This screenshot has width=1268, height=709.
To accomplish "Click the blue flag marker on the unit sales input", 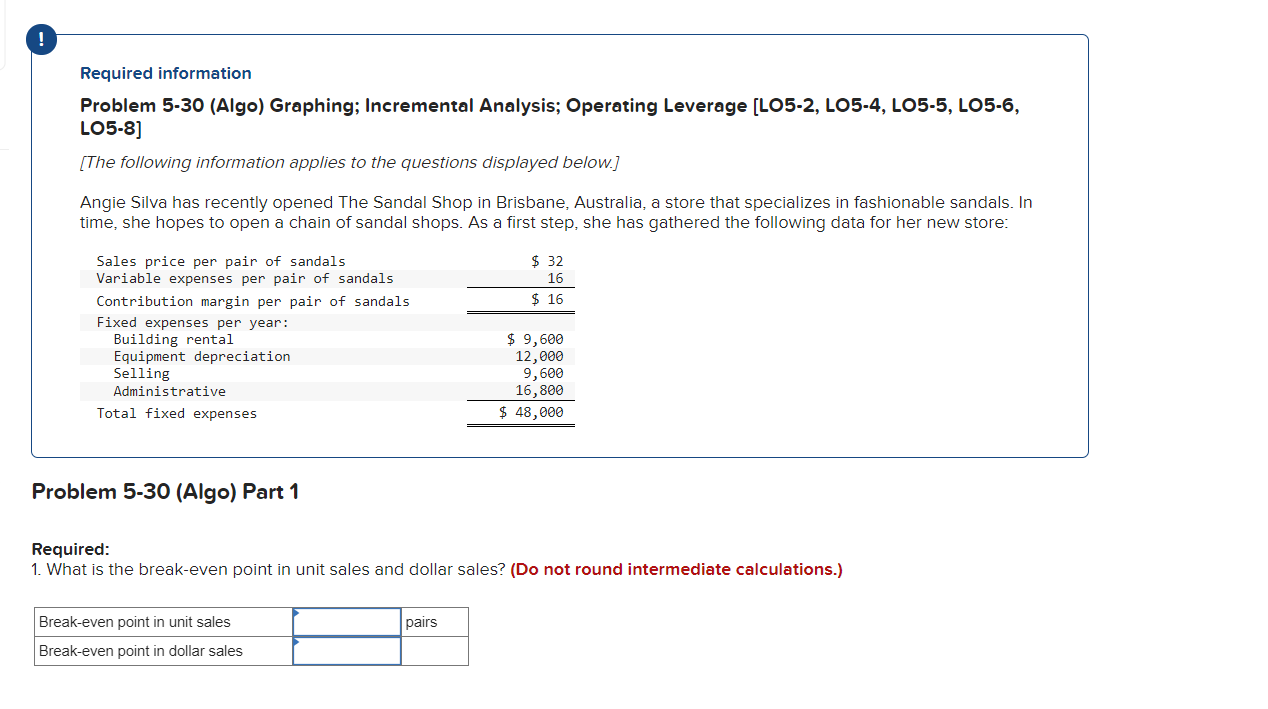I will pos(296,613).
